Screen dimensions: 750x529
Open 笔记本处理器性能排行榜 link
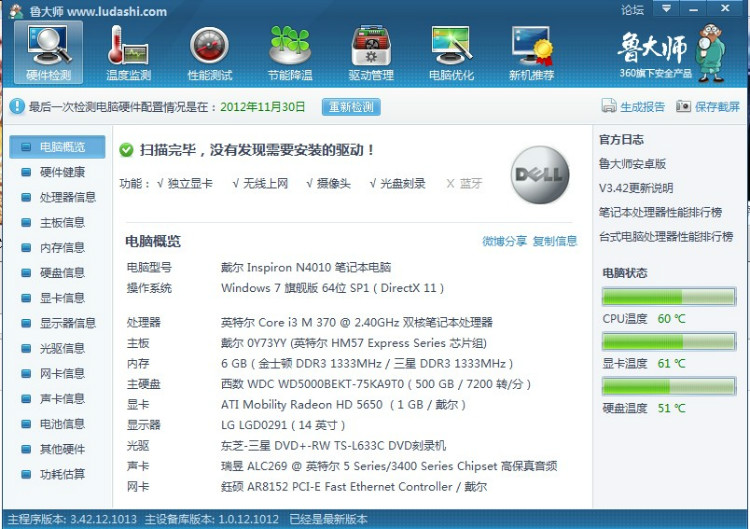660,212
